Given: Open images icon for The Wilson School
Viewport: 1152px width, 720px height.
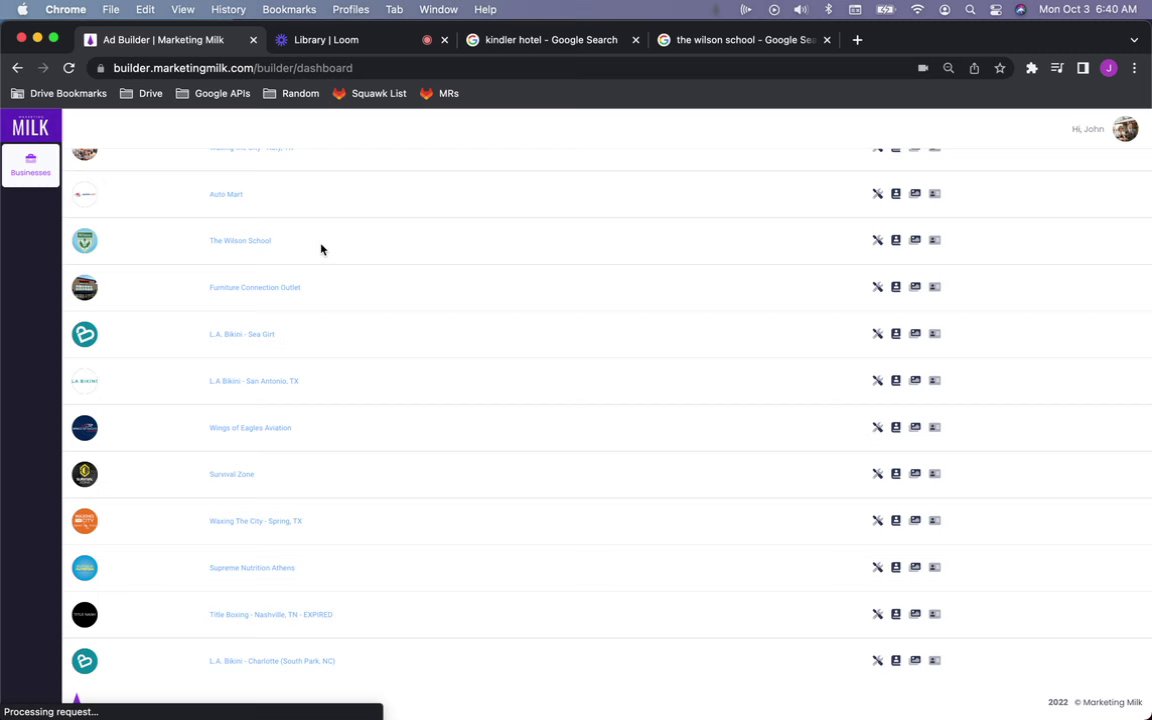Looking at the screenshot, I should click(x=915, y=240).
